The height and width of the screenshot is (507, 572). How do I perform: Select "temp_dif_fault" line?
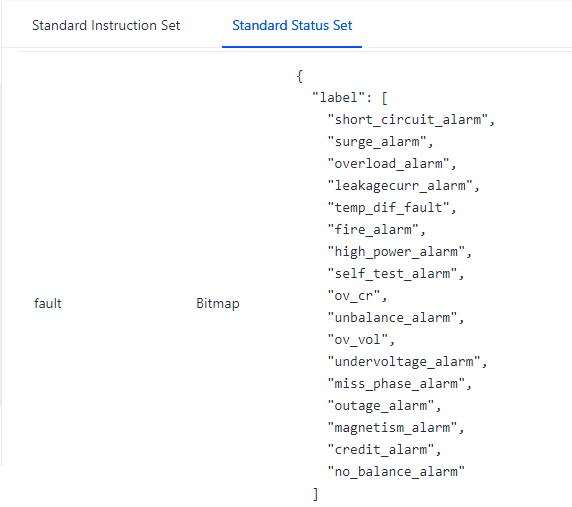pos(392,208)
